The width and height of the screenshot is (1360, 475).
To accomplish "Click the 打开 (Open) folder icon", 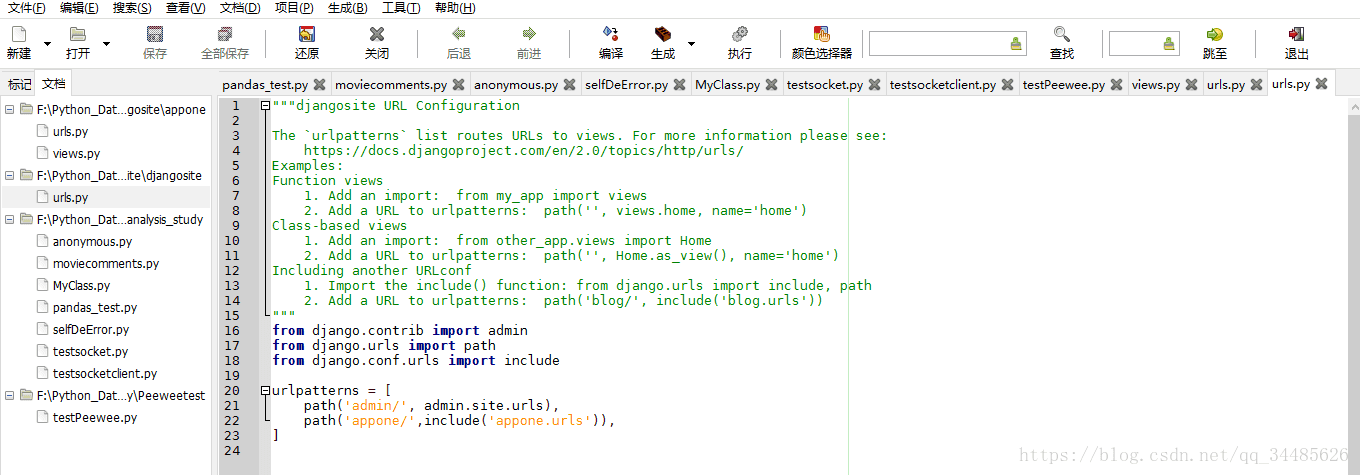I will (77, 35).
